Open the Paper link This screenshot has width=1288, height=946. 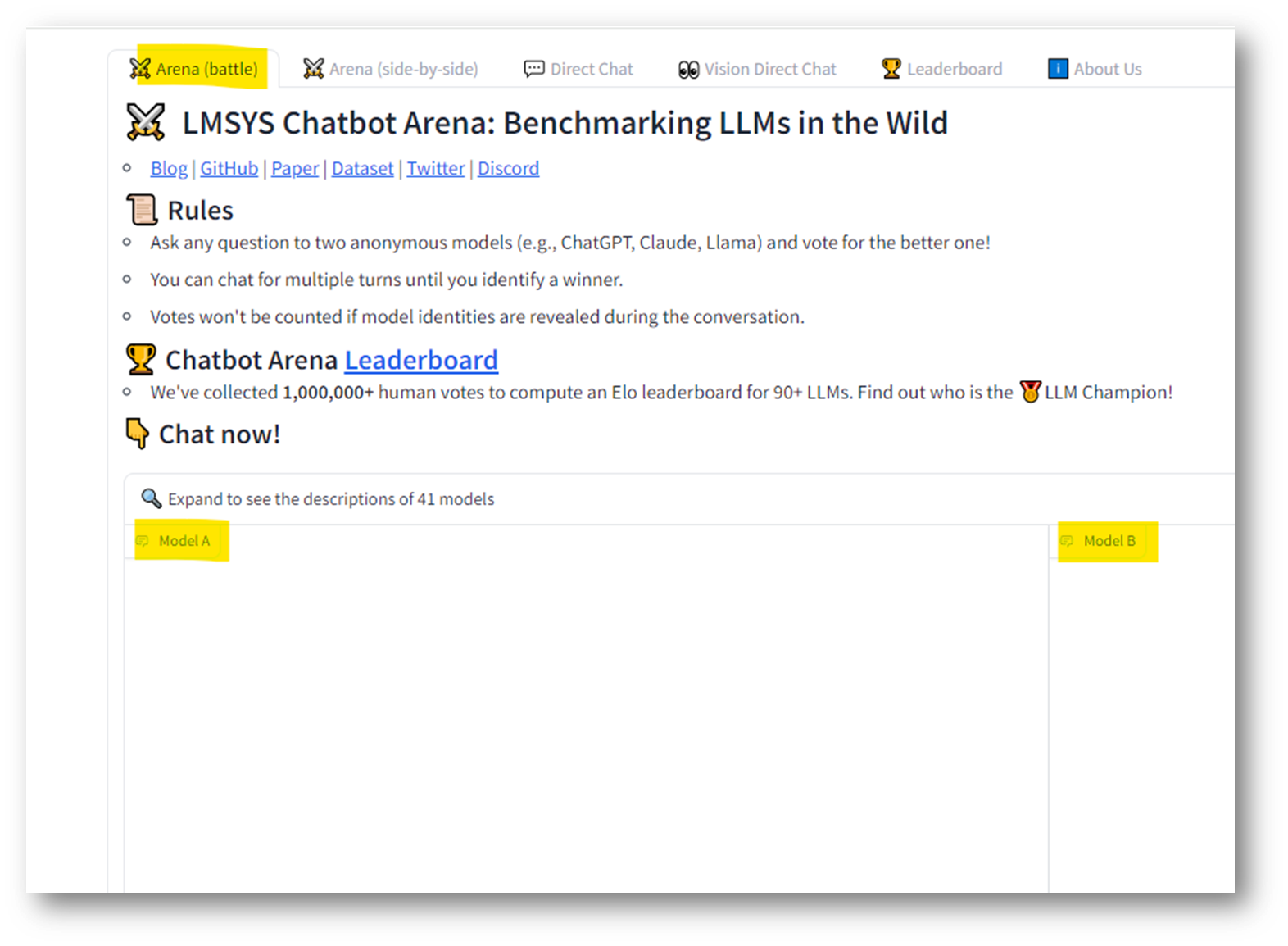click(295, 168)
